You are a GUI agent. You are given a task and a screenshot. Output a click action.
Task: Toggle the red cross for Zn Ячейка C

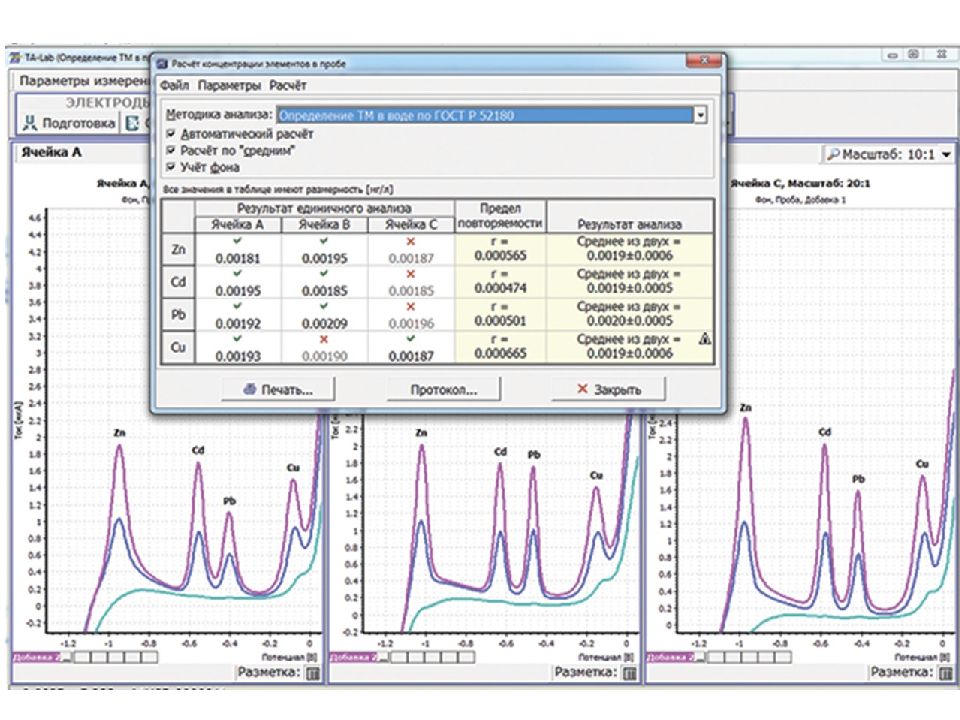(411, 242)
